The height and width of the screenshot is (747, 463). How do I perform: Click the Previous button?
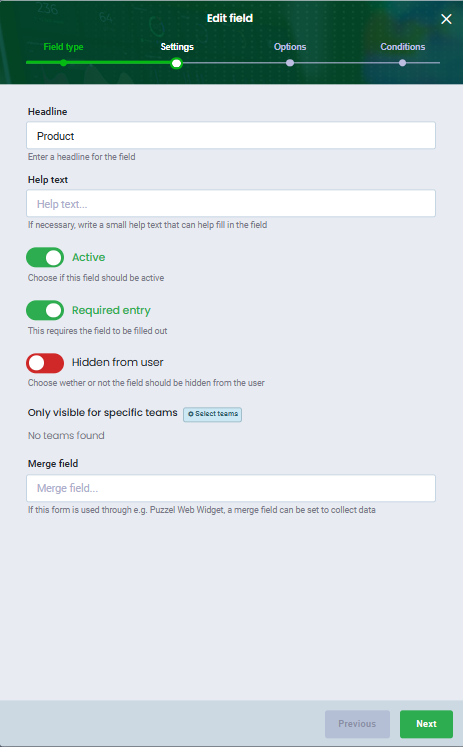tap(357, 724)
